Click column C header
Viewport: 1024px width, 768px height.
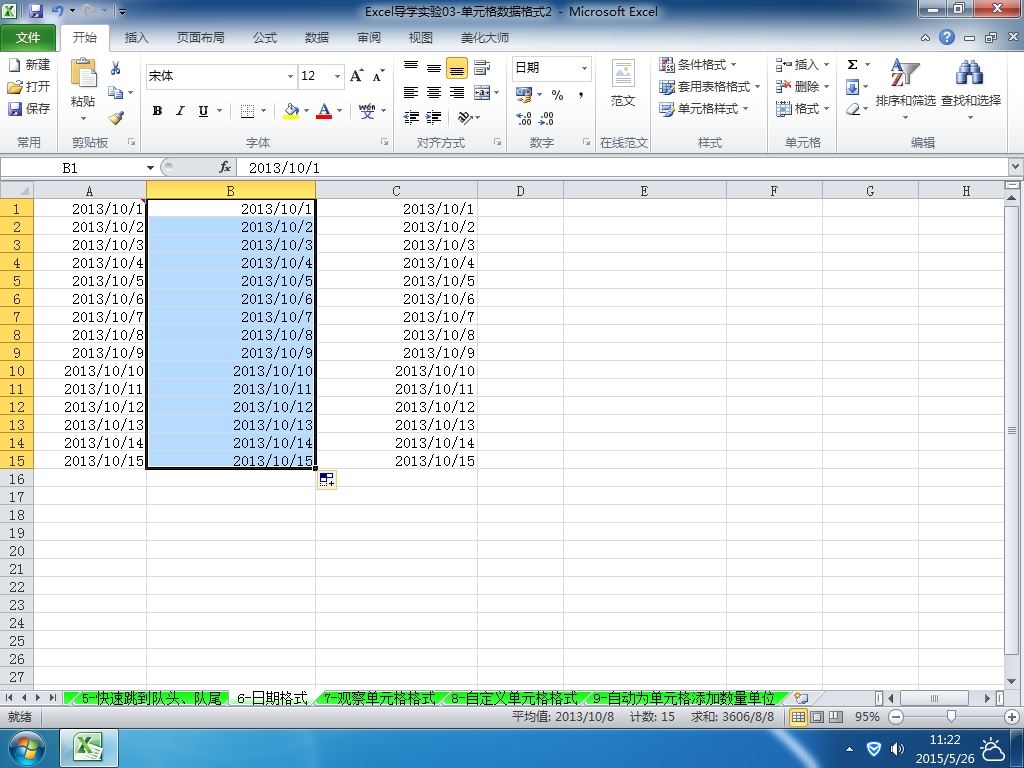click(396, 191)
